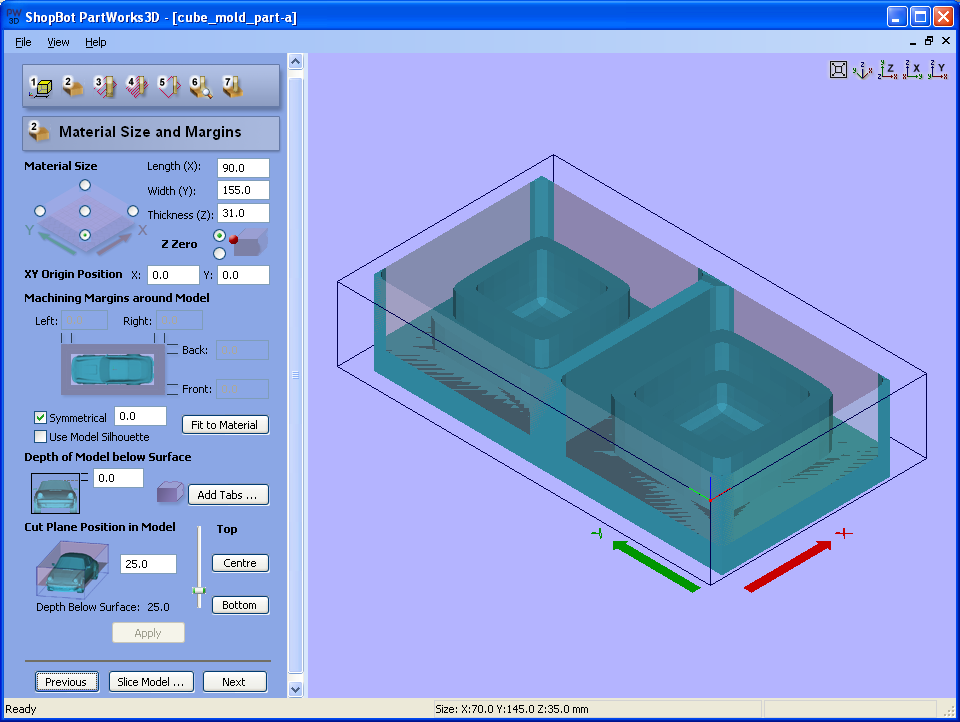Screen dimensions: 960x722
Task: Click XY Origin X field
Action: (x=173, y=275)
